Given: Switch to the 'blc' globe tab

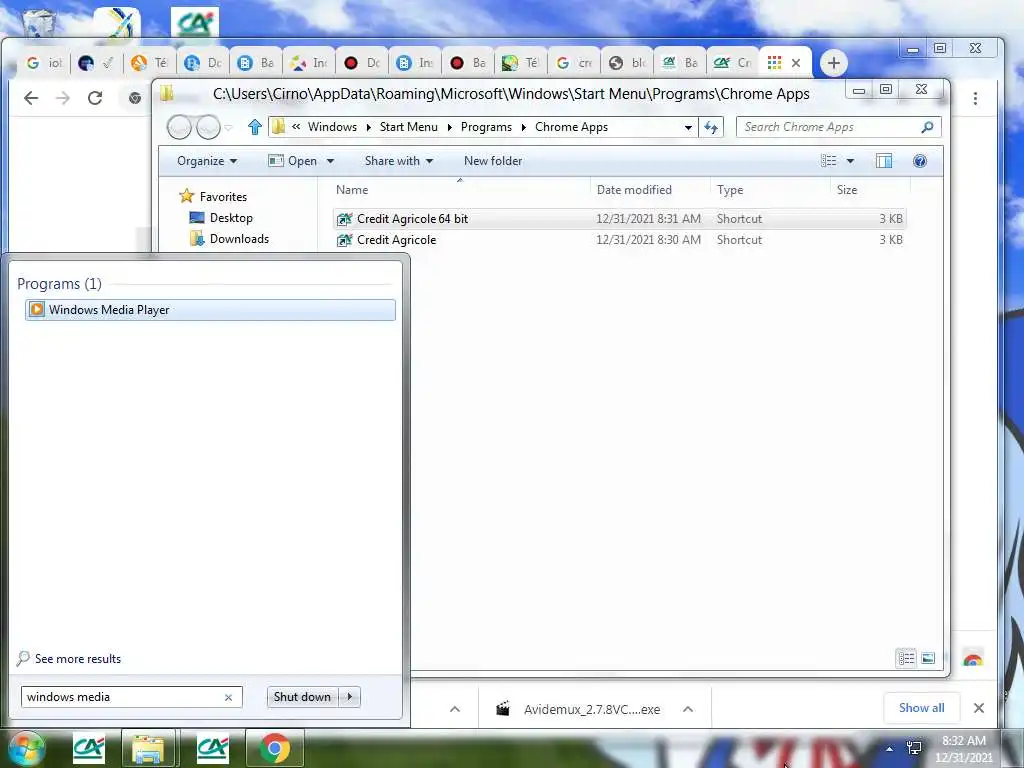Looking at the screenshot, I should [627, 63].
